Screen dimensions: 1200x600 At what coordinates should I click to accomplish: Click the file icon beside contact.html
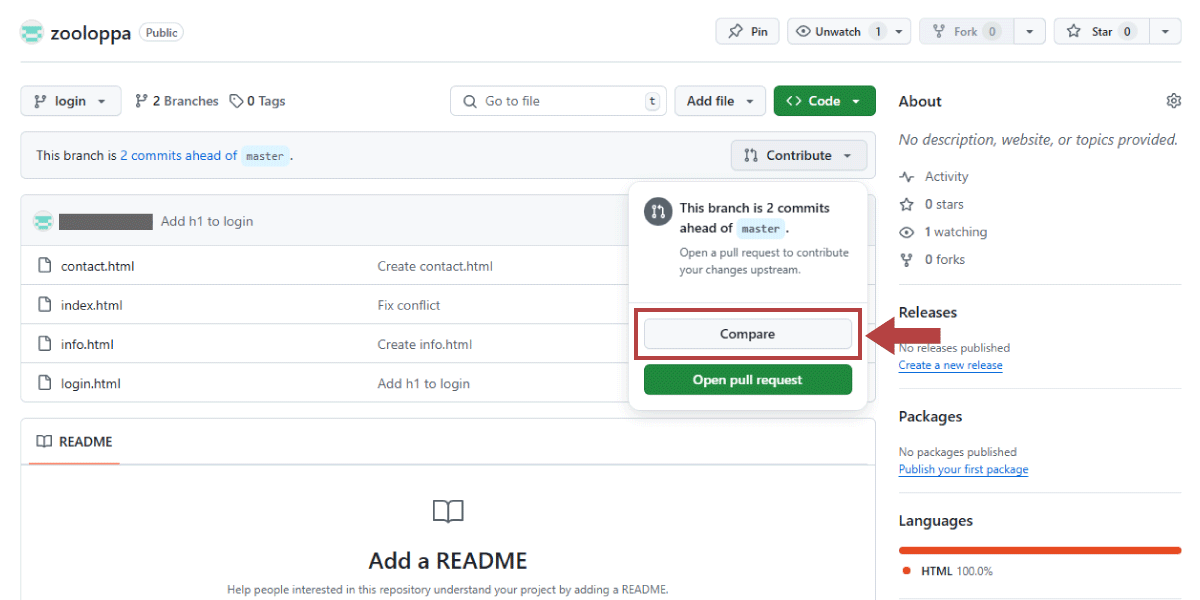(44, 266)
